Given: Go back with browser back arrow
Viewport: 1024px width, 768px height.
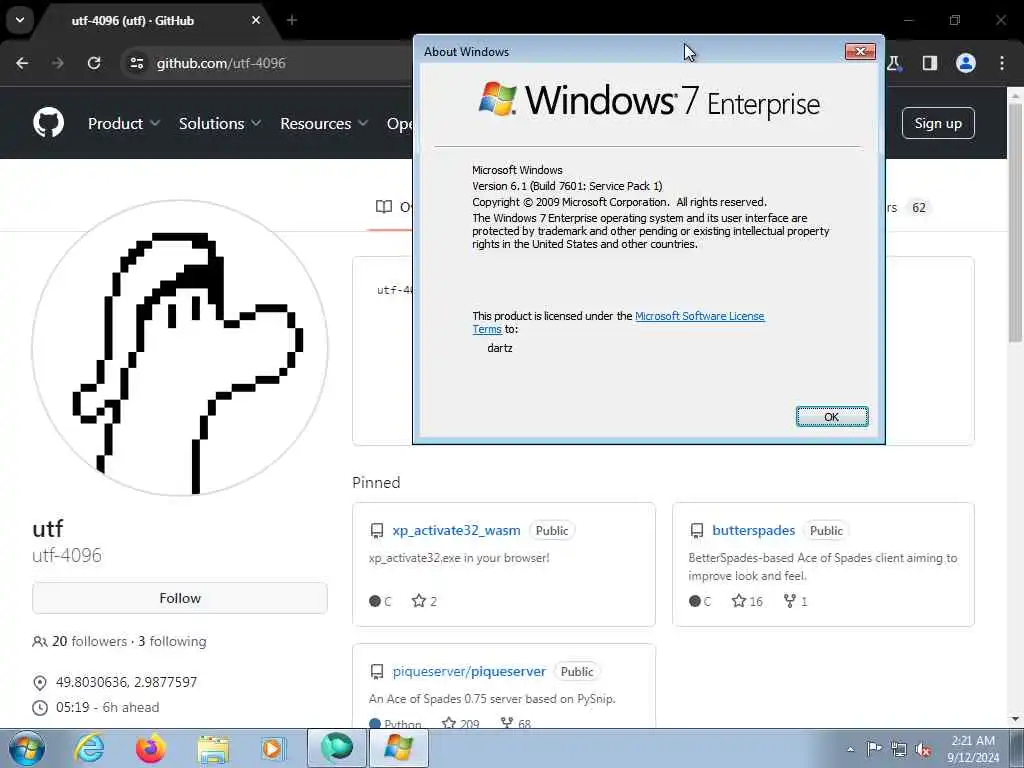Looking at the screenshot, I should [x=22, y=63].
